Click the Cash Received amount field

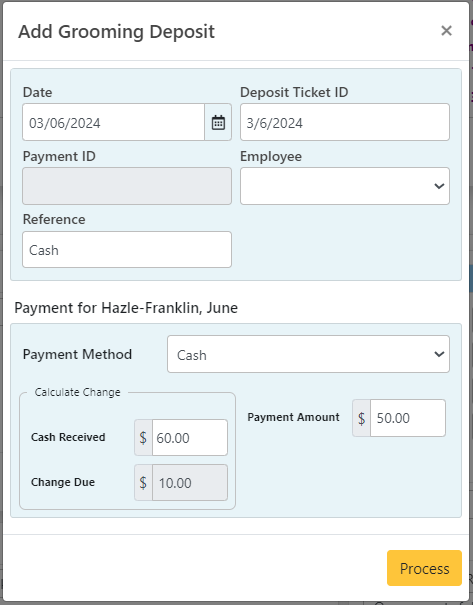190,438
